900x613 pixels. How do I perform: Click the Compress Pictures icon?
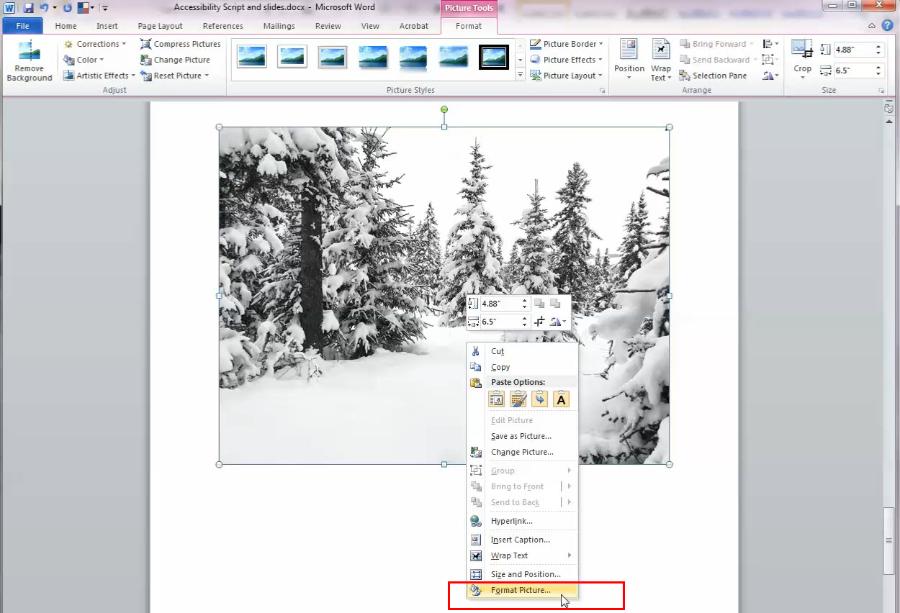(x=147, y=44)
